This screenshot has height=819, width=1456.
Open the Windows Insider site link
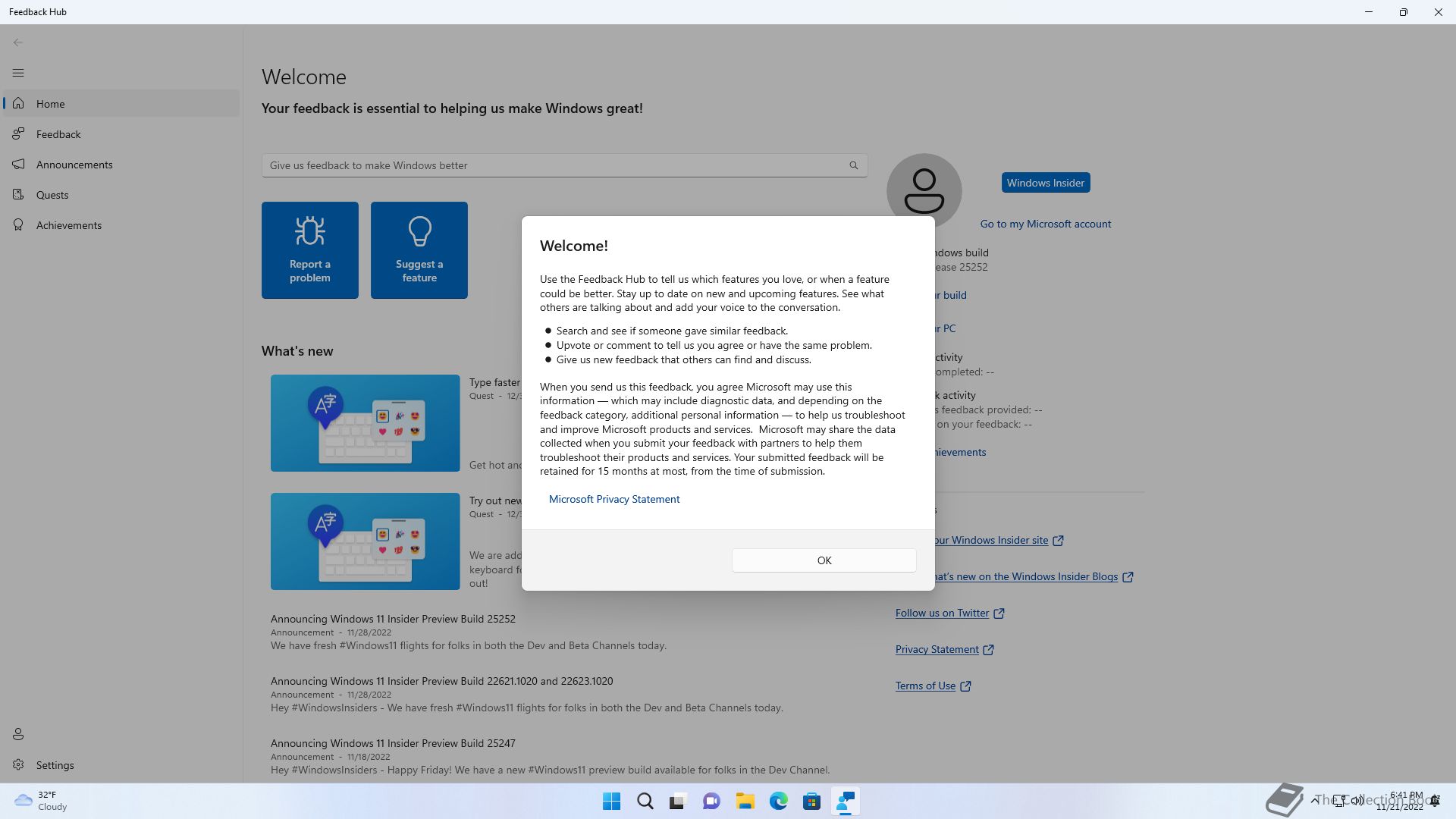click(992, 540)
